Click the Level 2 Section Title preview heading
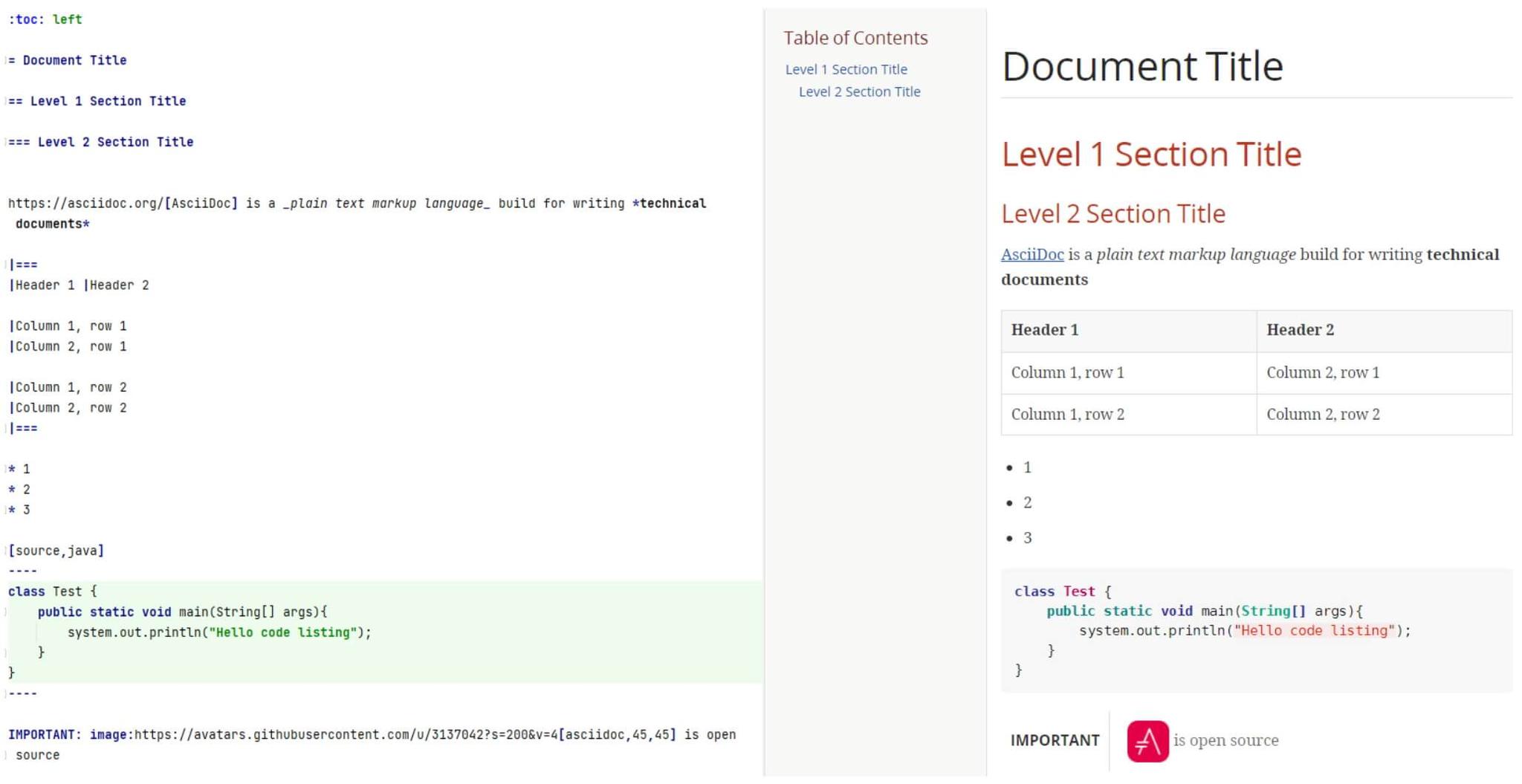Image resolution: width=1522 pixels, height=784 pixels. (1114, 213)
